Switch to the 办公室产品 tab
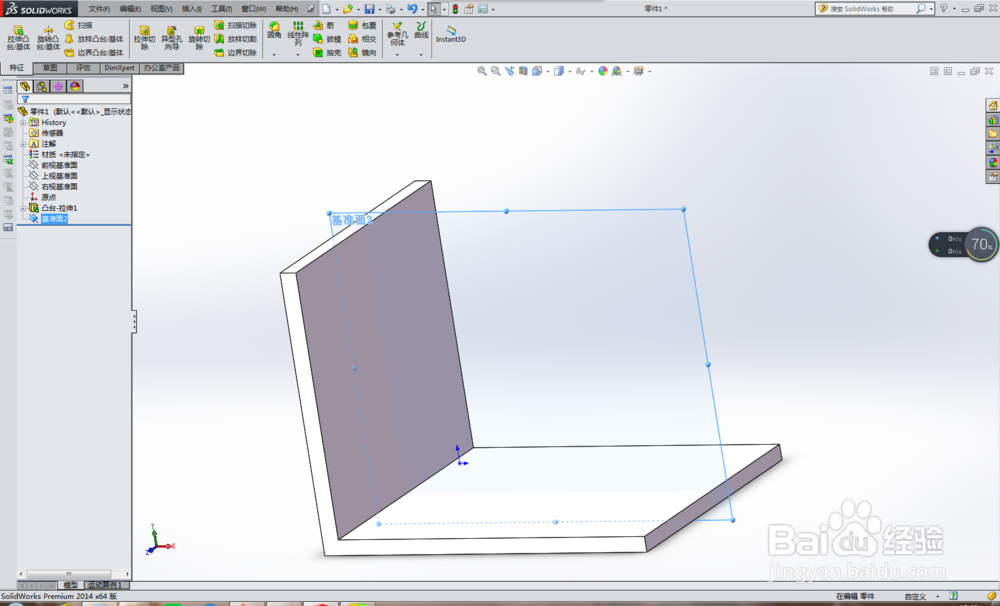Viewport: 1000px width, 606px height. point(161,68)
